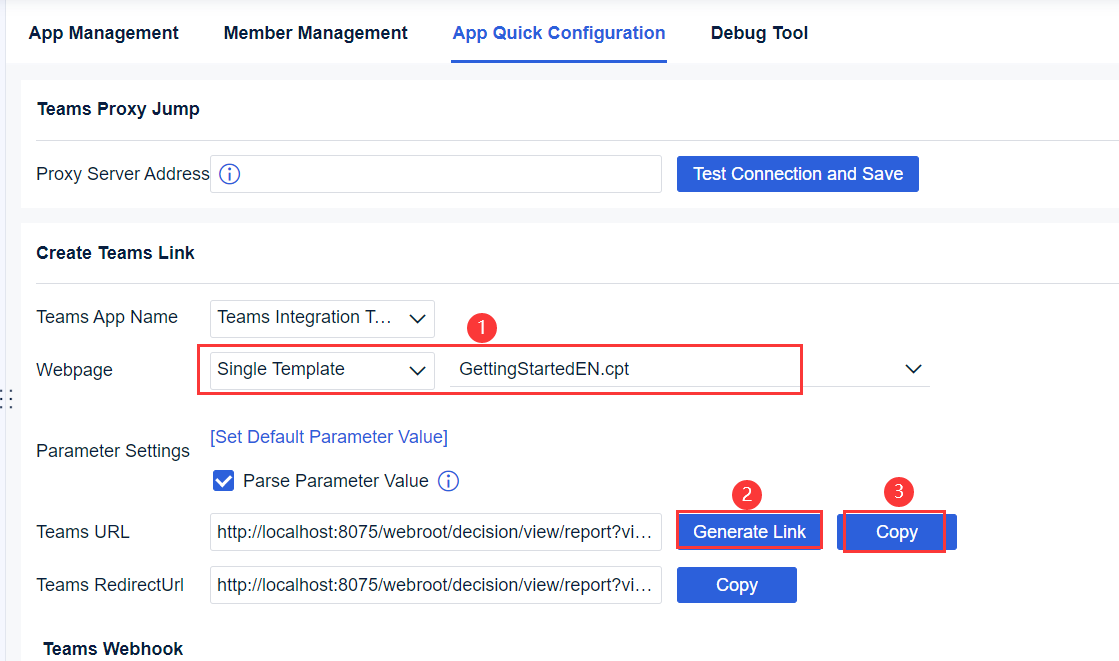
Task: Click the Teams RedirectUrl label
Action: pos(110,585)
